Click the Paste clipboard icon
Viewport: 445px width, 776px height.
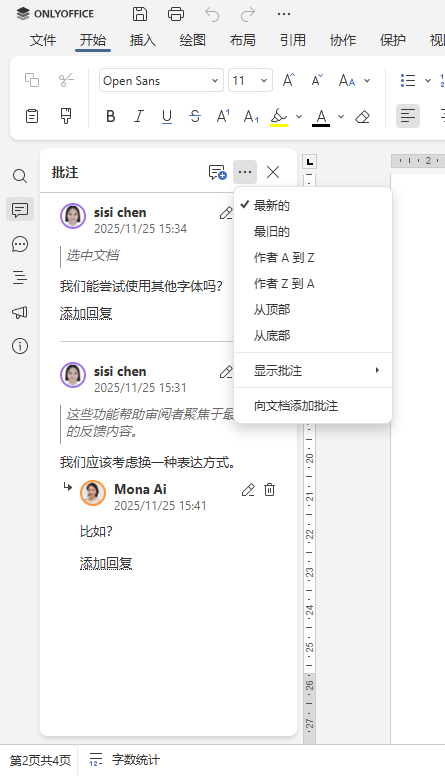(x=32, y=116)
